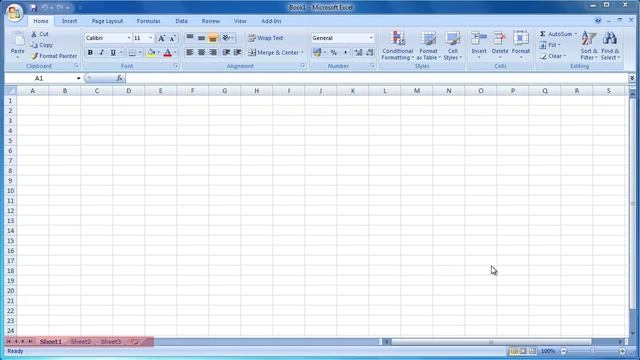Click Decrease Decimal icon
The height and width of the screenshot is (360, 640).
[370, 53]
